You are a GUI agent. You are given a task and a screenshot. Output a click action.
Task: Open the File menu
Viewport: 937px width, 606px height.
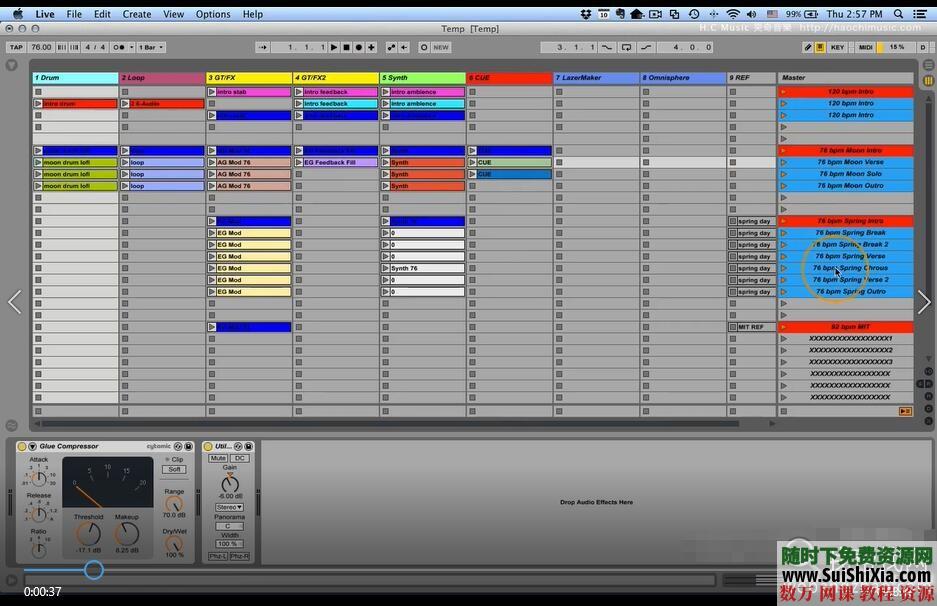74,14
